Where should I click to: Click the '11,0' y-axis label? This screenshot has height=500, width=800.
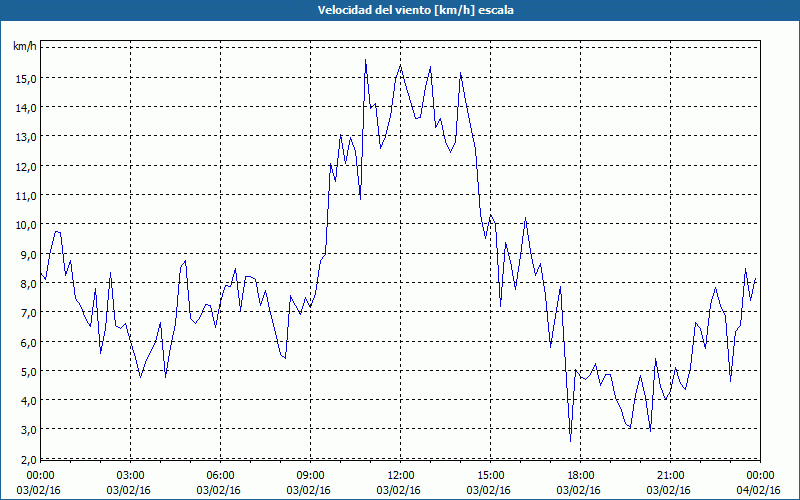point(26,196)
